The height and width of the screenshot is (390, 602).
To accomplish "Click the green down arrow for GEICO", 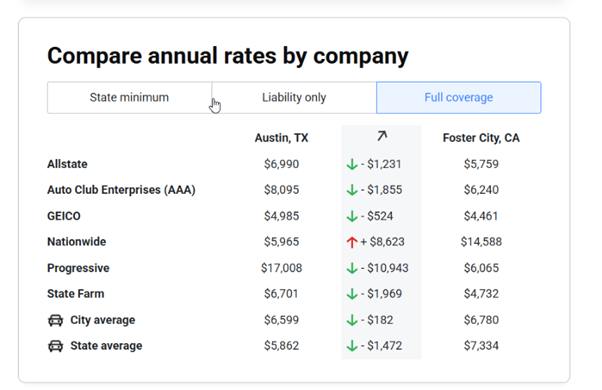I will click(x=352, y=216).
